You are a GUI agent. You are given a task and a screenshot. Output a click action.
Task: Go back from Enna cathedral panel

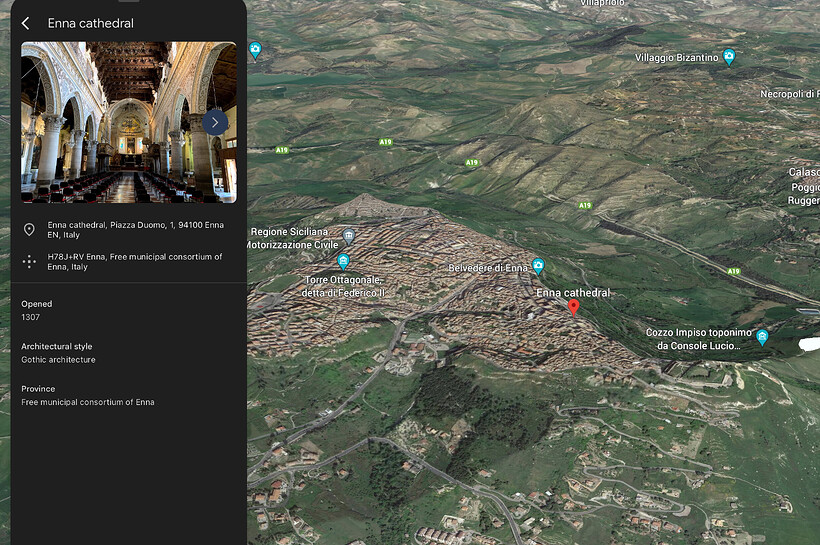(26, 23)
